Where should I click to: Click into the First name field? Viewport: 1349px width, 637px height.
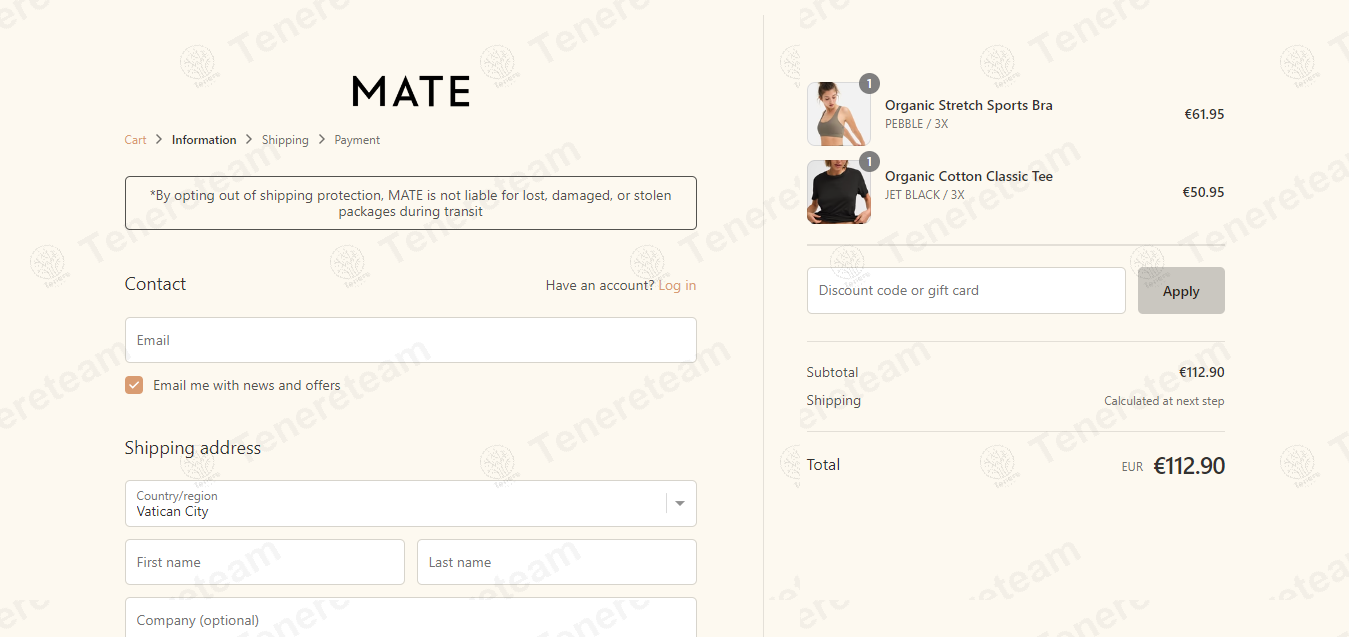(264, 562)
